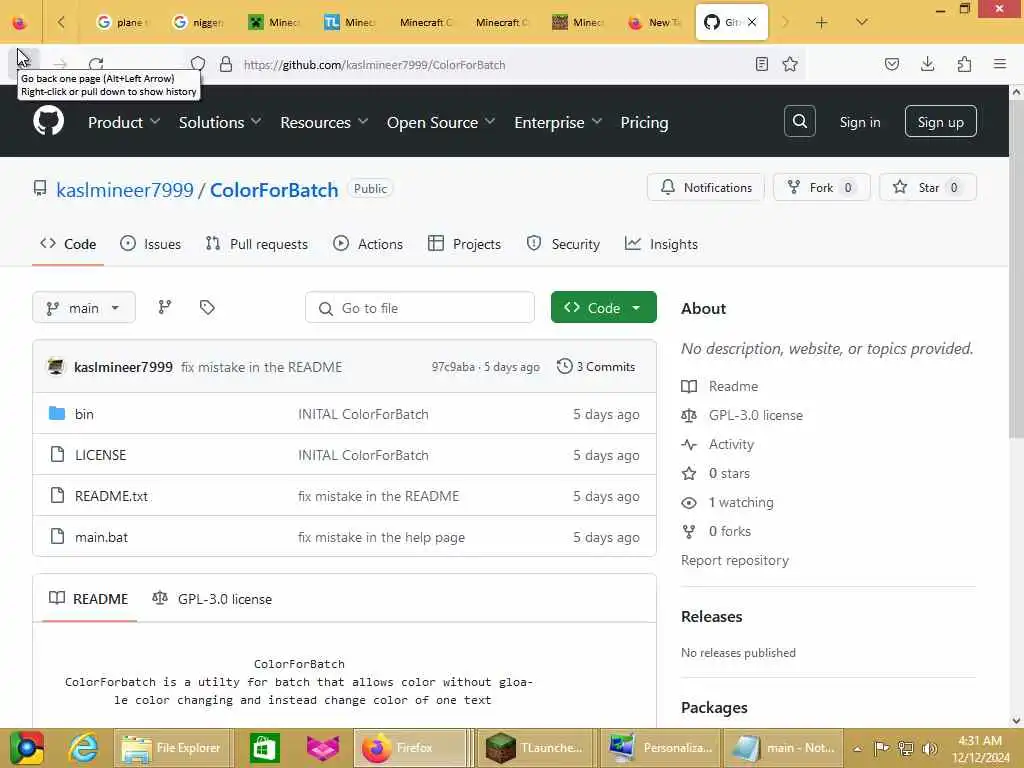Click the pink cat icon in taskbar
This screenshot has width=1024, height=768.
tap(323, 748)
